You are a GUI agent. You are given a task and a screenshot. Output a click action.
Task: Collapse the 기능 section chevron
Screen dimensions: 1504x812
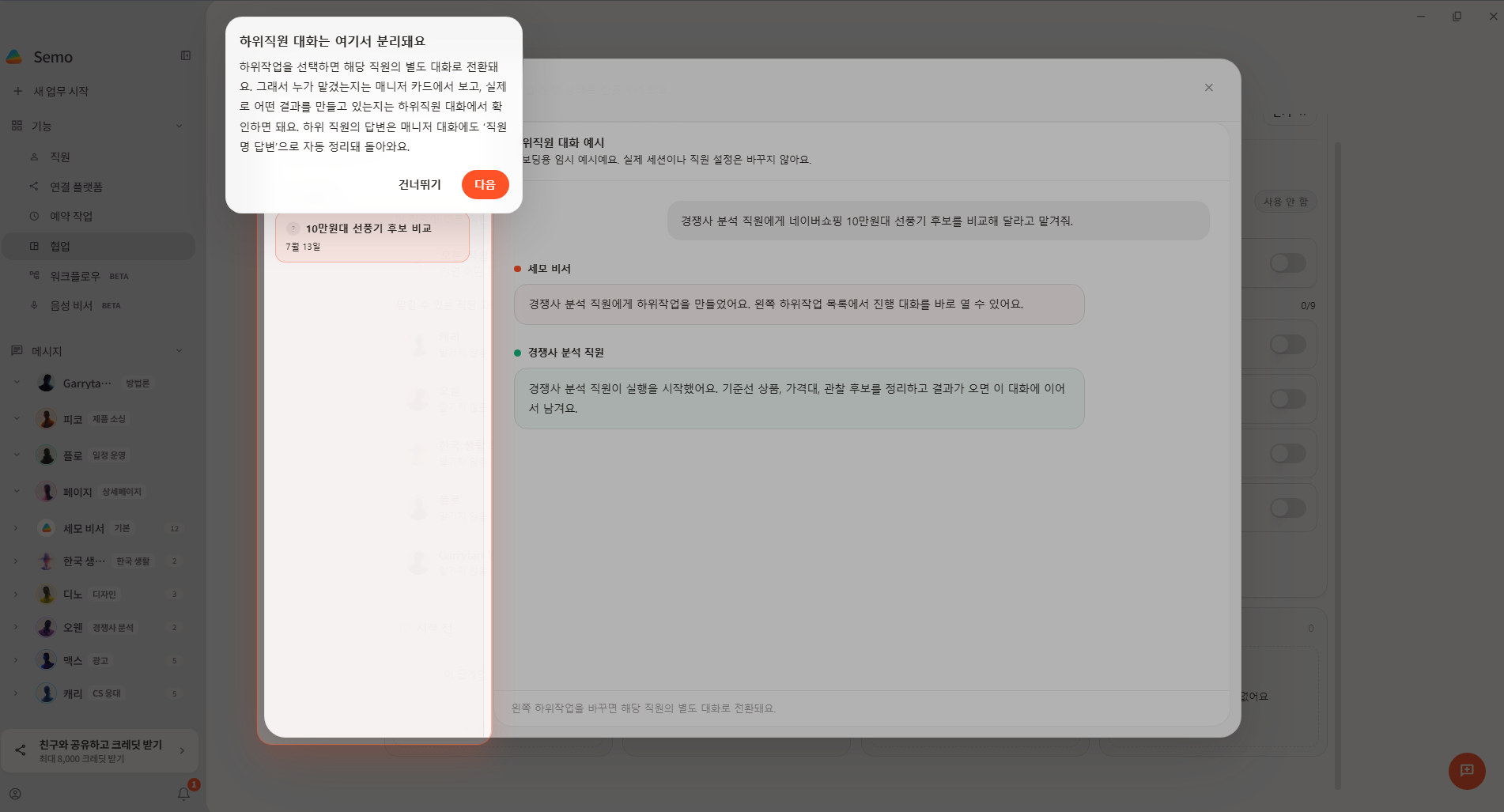pyautogui.click(x=179, y=126)
